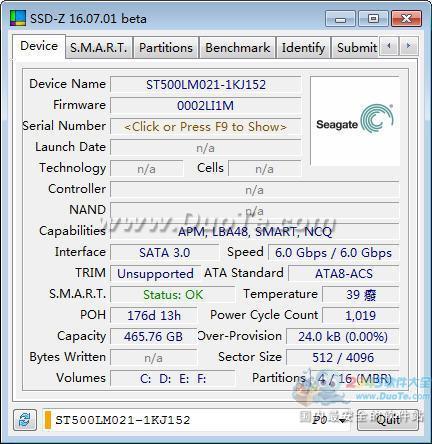This screenshot has height=444, width=432.
Task: Switch to the S.M.A.R.T. tab
Action: (99, 48)
